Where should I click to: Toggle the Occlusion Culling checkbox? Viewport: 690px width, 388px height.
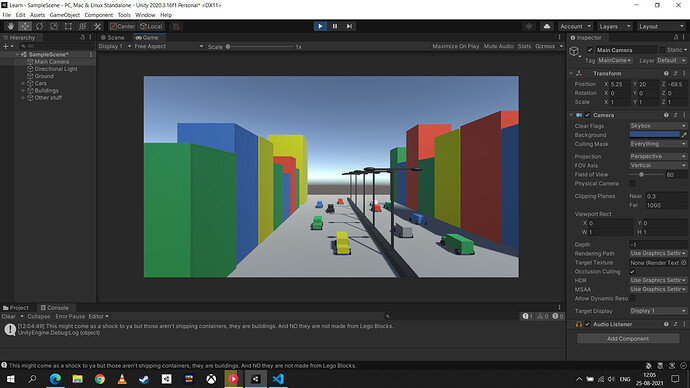click(632, 272)
